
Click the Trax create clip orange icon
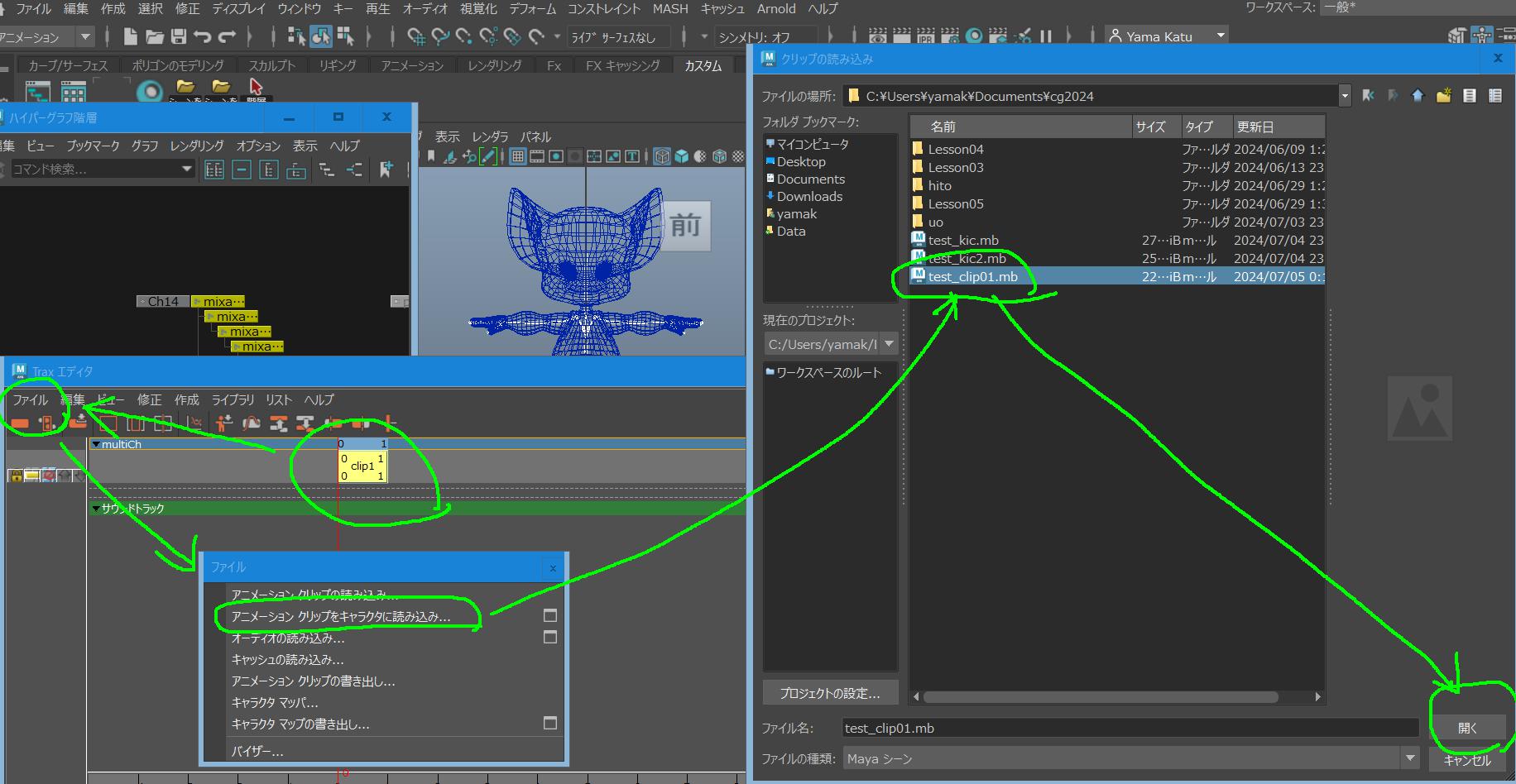pyautogui.click(x=19, y=423)
